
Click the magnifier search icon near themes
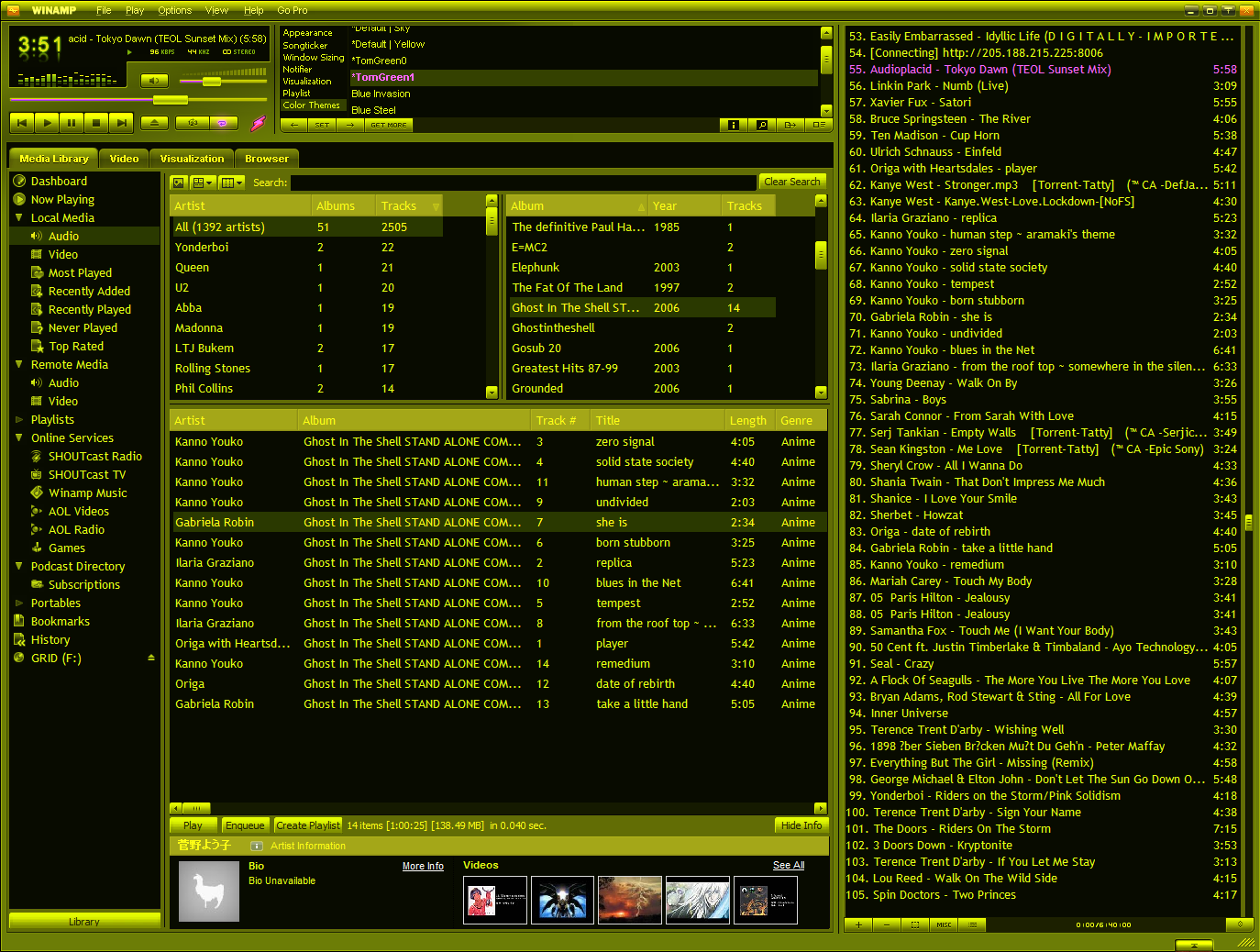(762, 125)
